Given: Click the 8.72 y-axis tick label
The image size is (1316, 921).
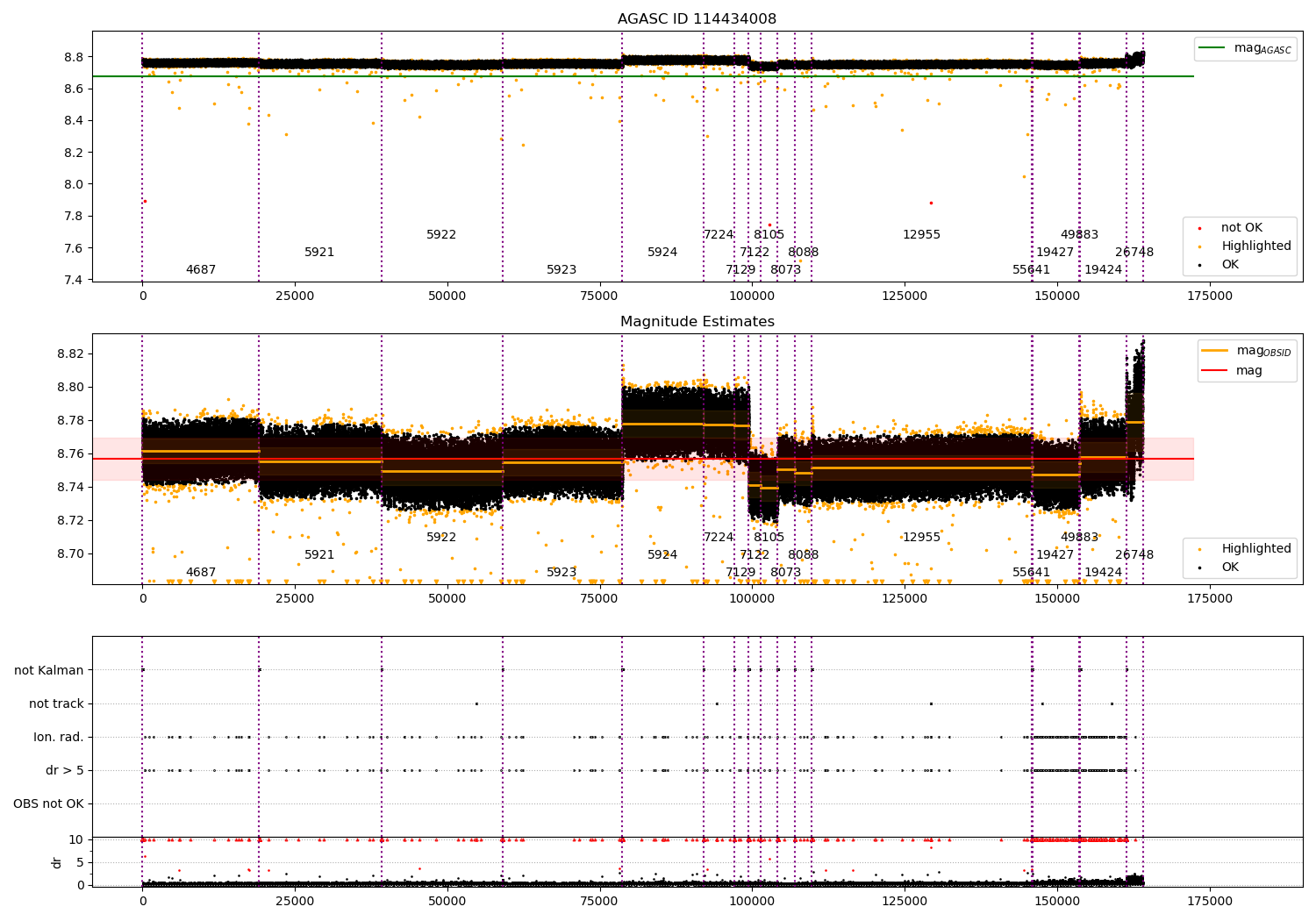Looking at the screenshot, I should click(x=70, y=521).
